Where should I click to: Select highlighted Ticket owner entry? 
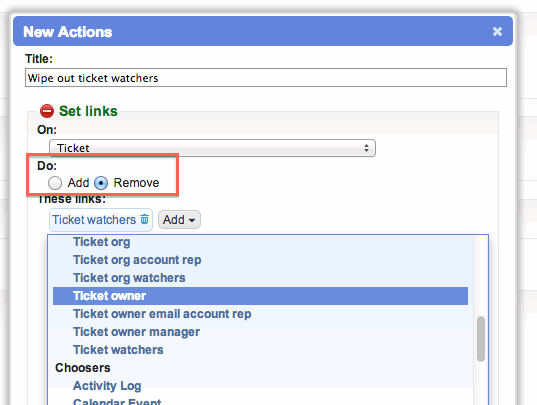pos(260,296)
